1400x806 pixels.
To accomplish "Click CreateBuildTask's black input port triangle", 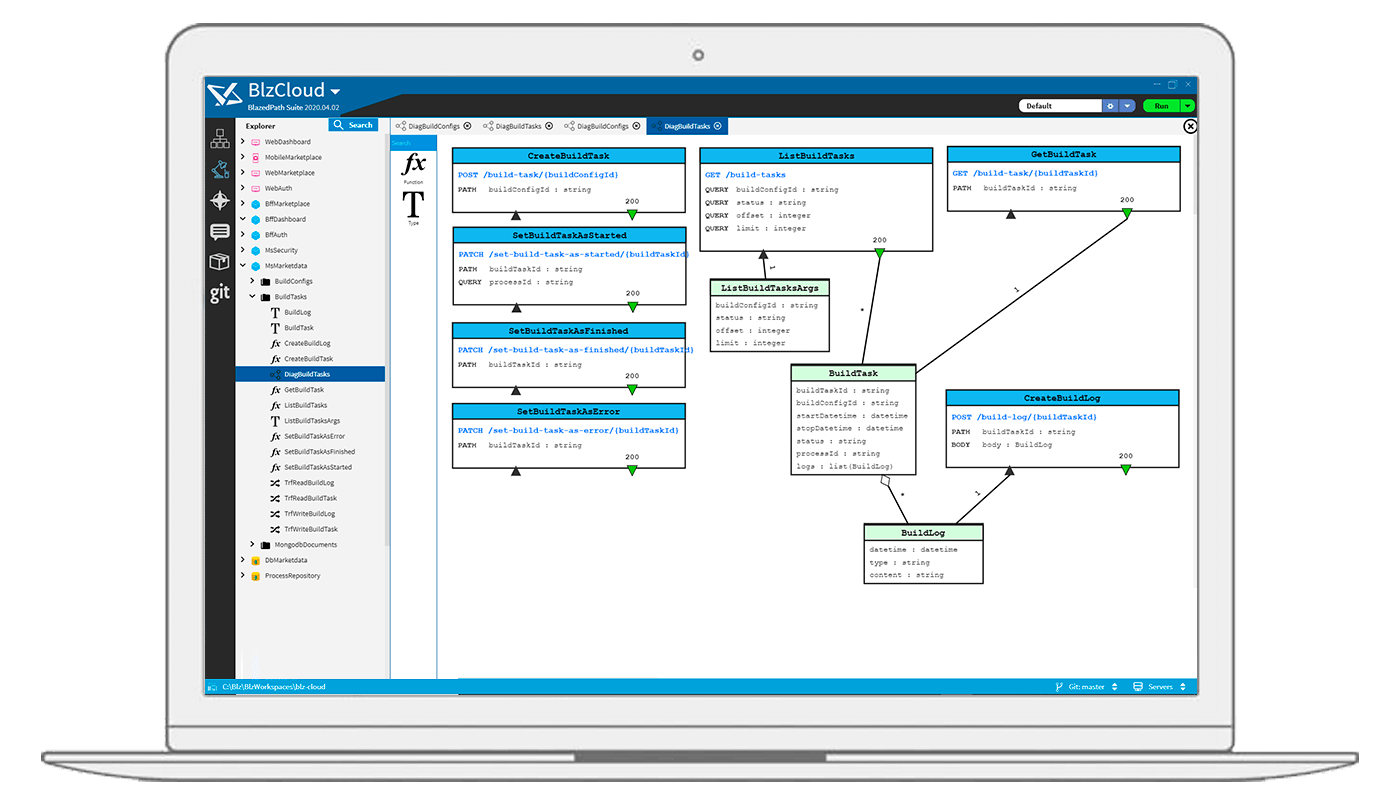I will coord(516,215).
